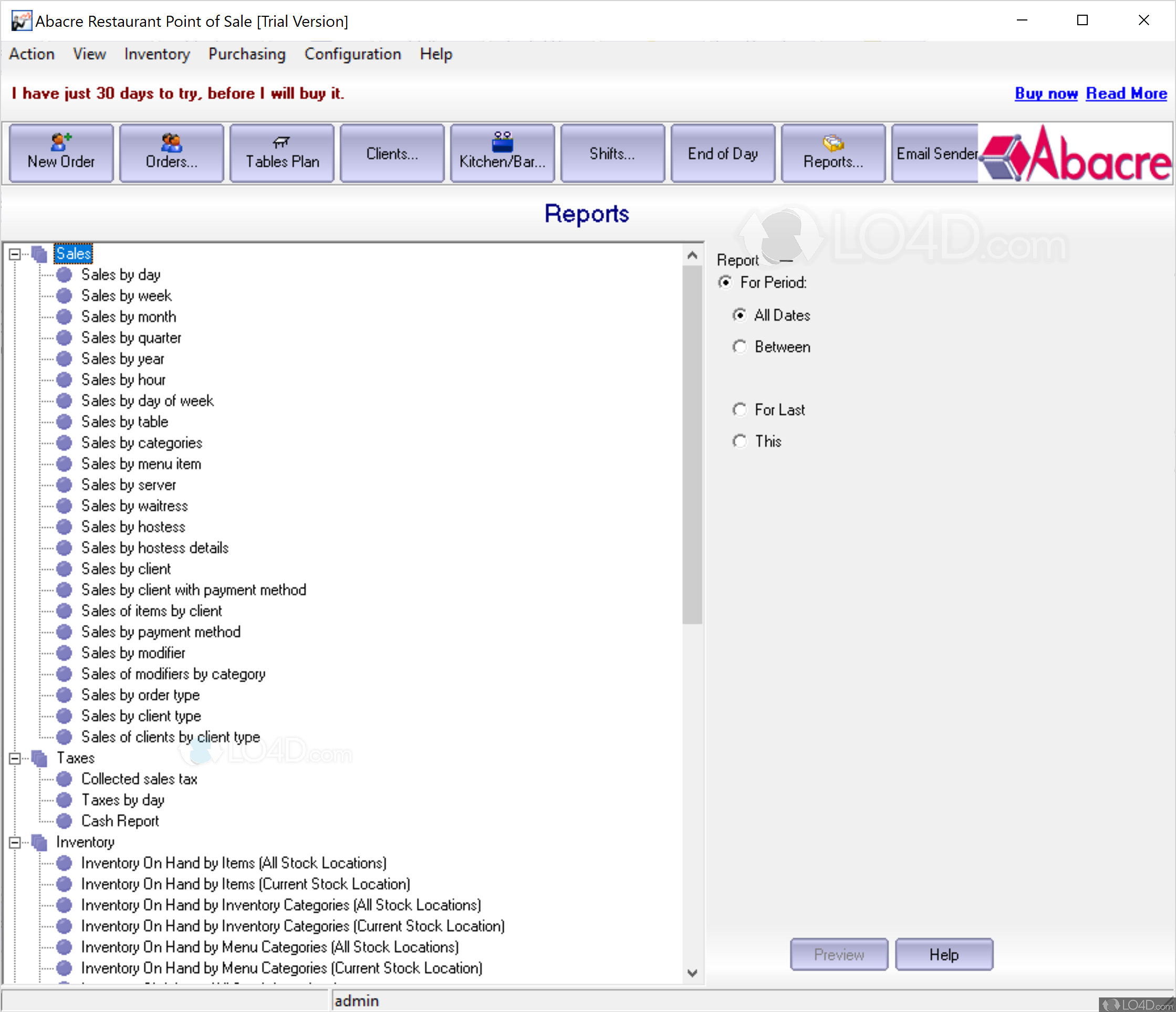This screenshot has width=1176, height=1012.
Task: Open the Configuration menu
Action: 352,54
